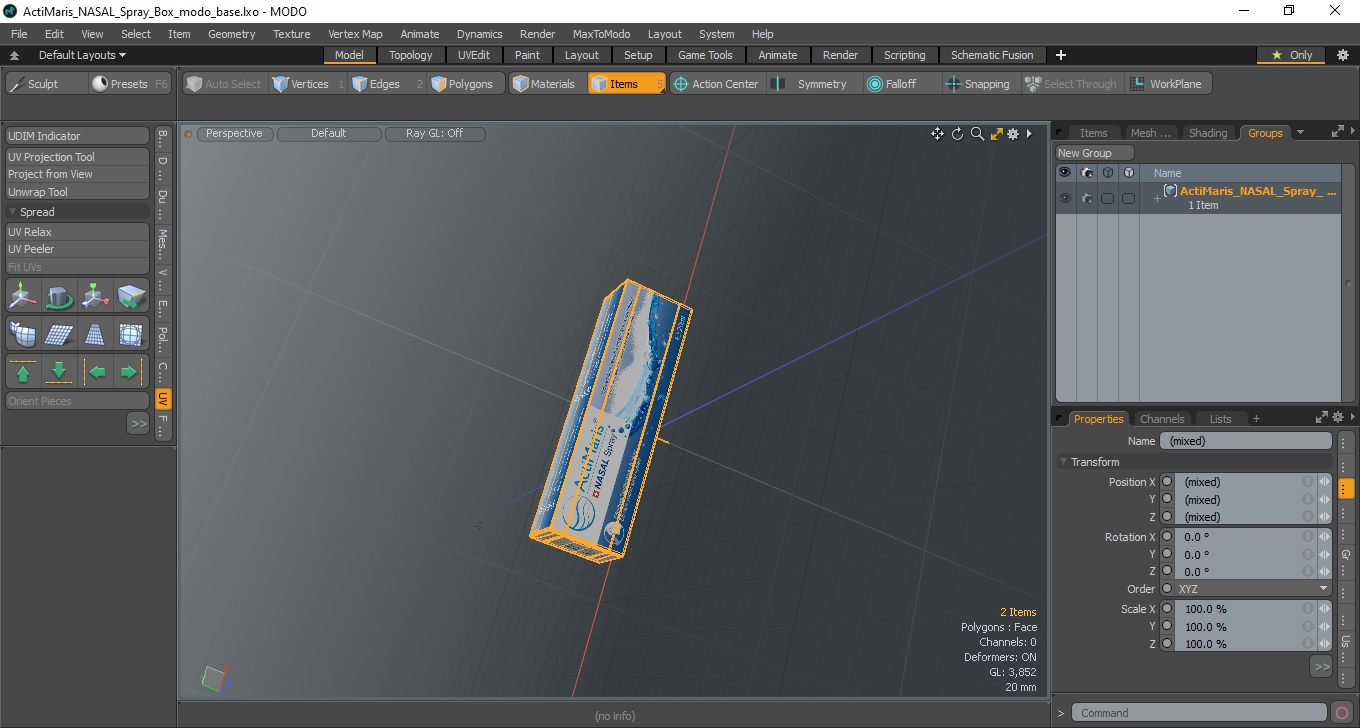Click the curved UV mesh unwrap icon
The width and height of the screenshot is (1360, 728).
coord(23,334)
